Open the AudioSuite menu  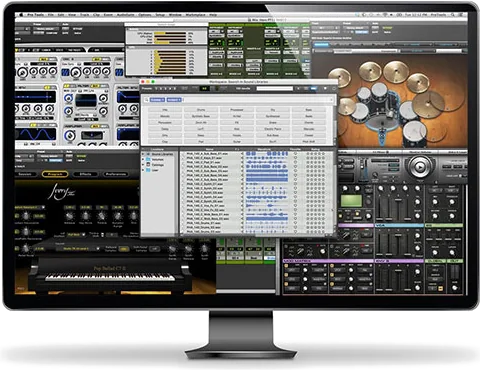pos(126,15)
